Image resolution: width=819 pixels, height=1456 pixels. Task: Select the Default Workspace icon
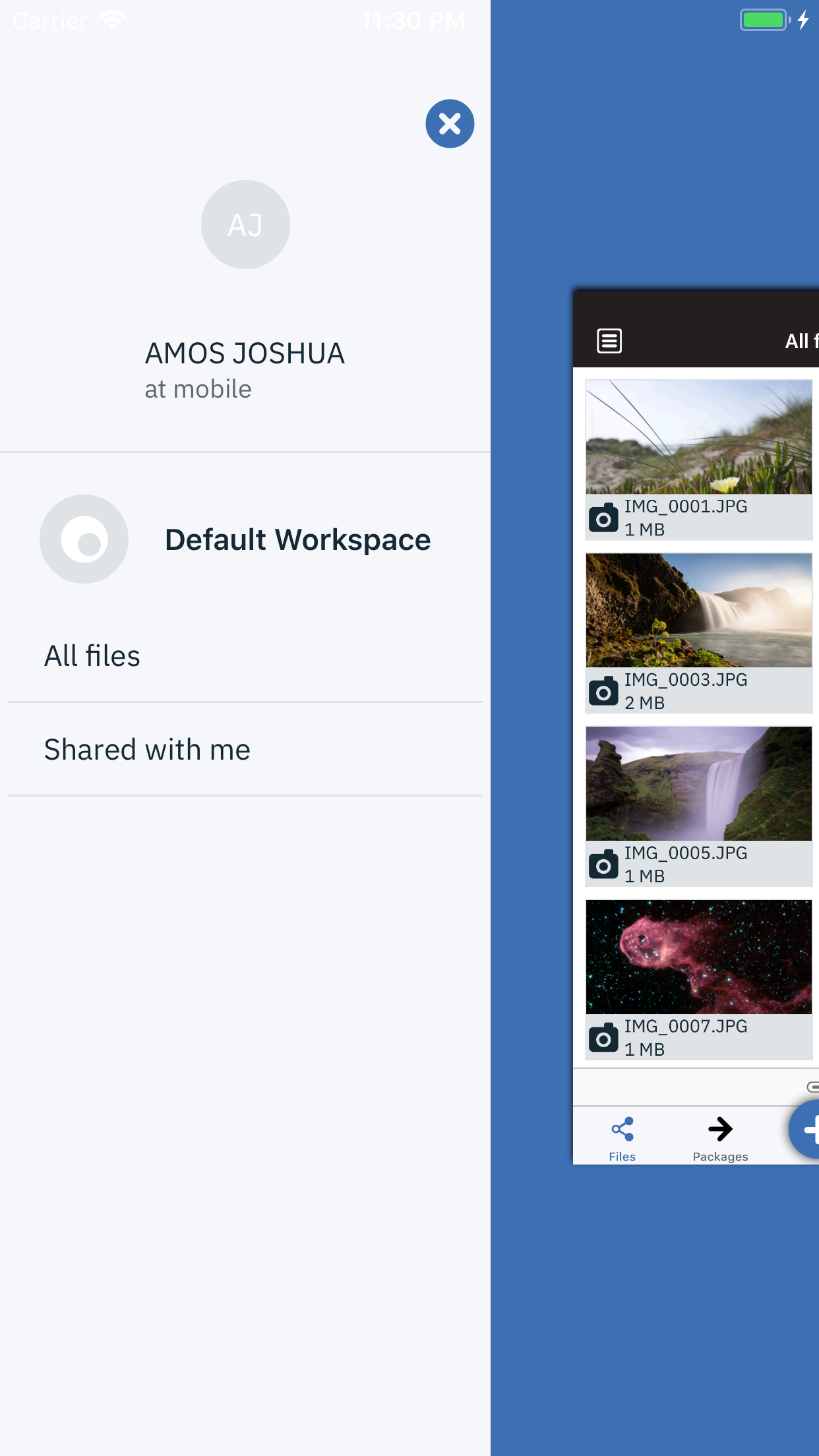tap(84, 539)
